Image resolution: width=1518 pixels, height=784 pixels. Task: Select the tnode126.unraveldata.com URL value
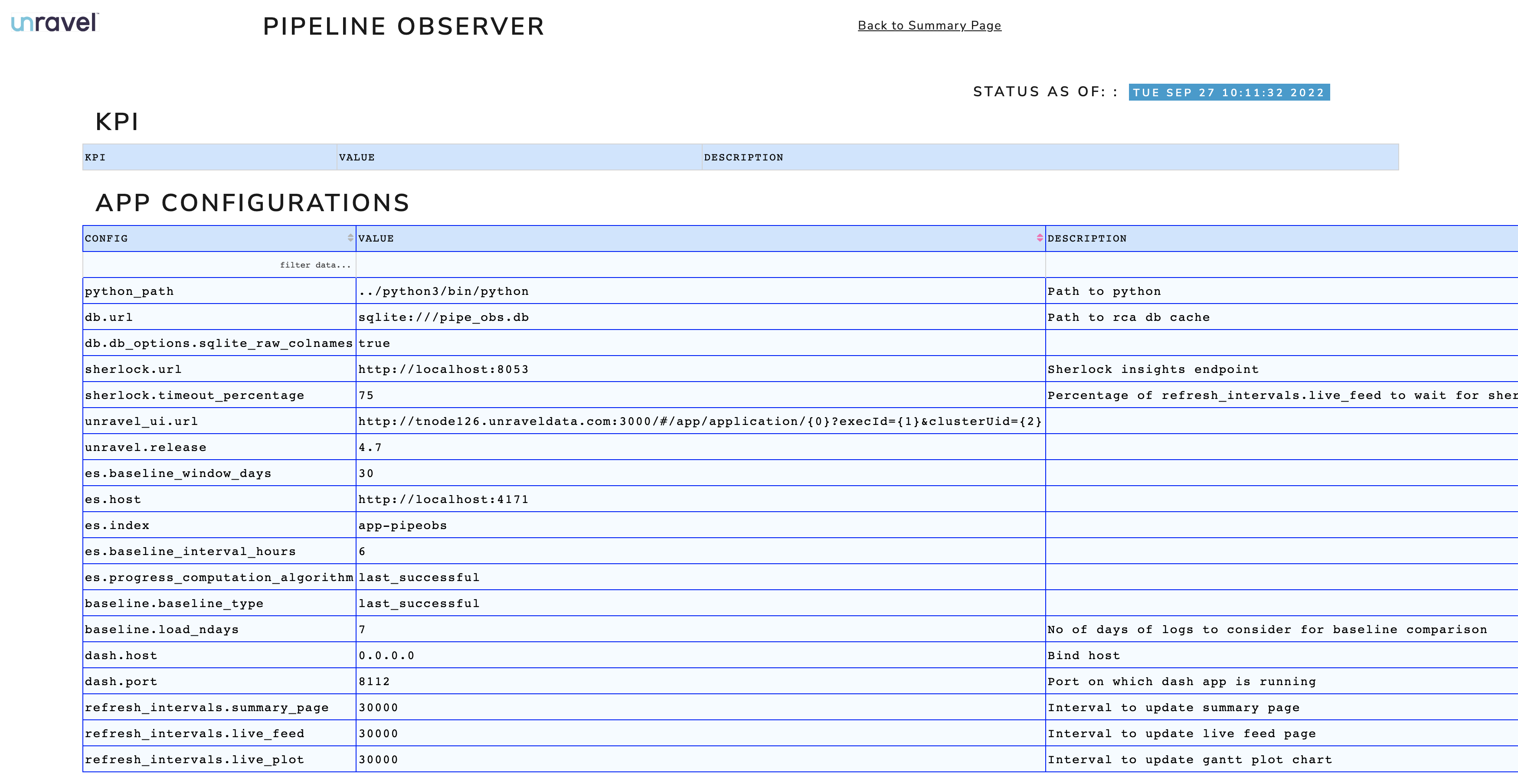pyautogui.click(x=700, y=421)
